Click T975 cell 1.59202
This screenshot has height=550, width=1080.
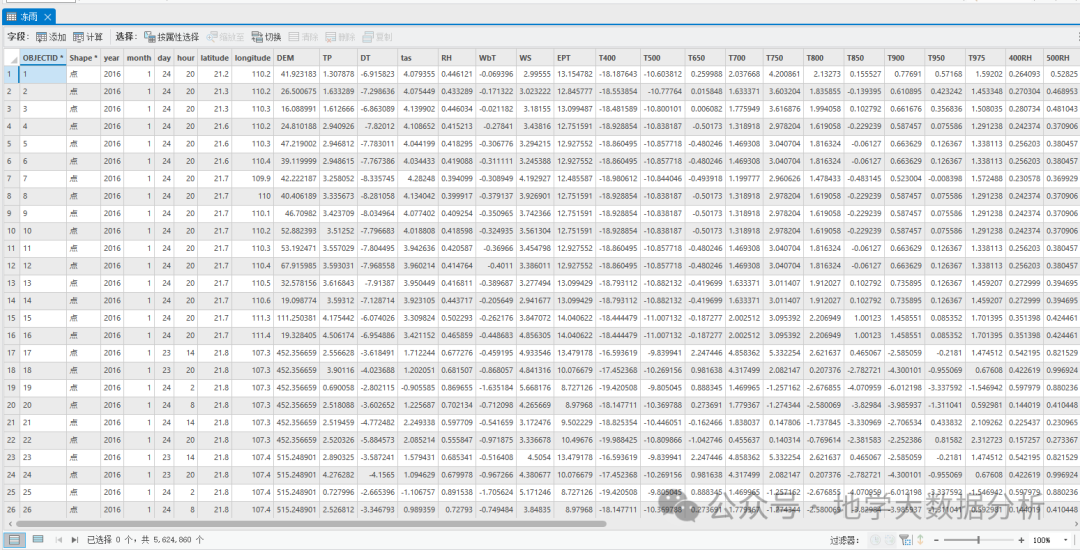(x=985, y=74)
